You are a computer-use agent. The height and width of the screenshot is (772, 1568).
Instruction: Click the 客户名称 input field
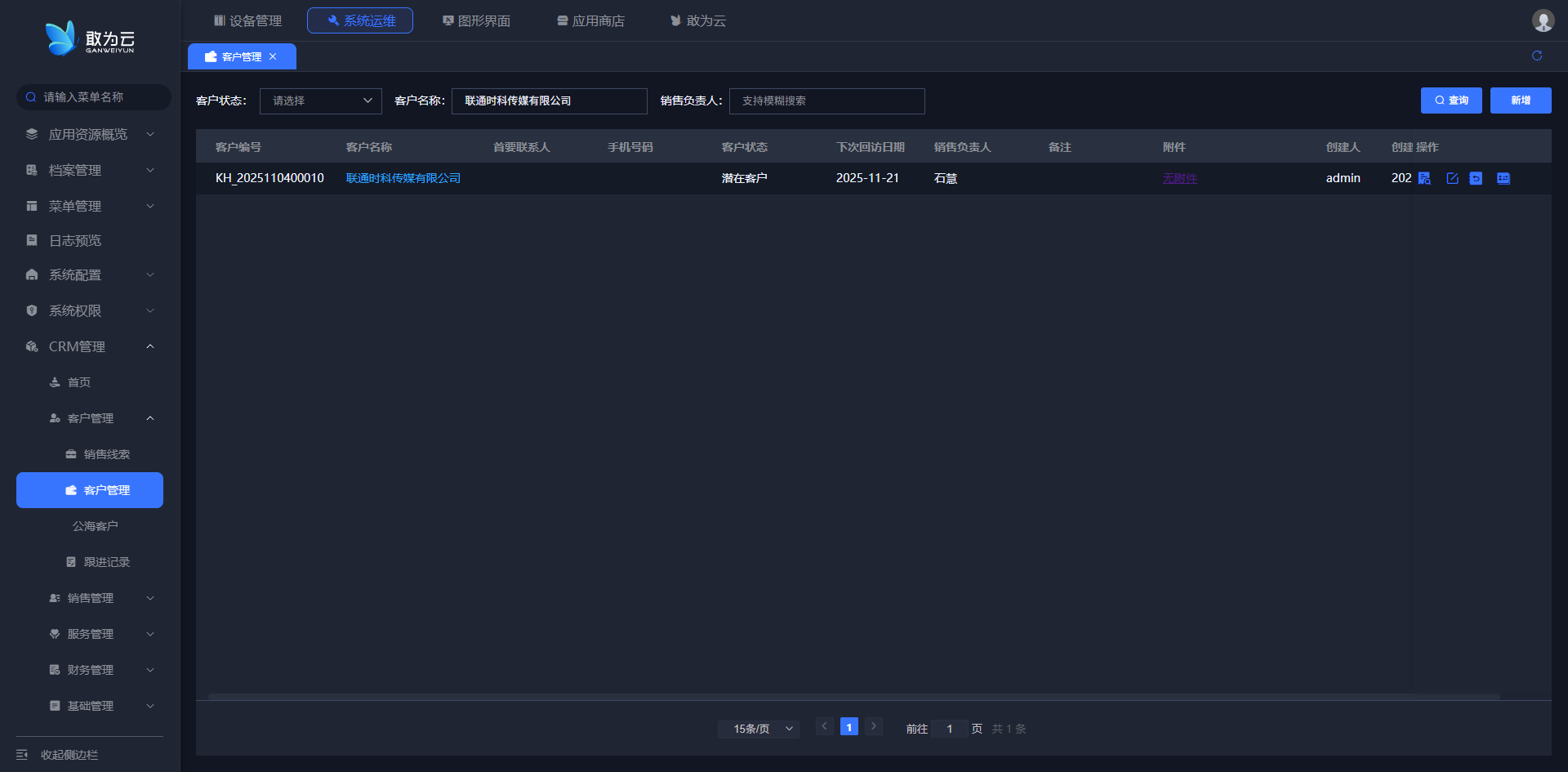coord(550,100)
